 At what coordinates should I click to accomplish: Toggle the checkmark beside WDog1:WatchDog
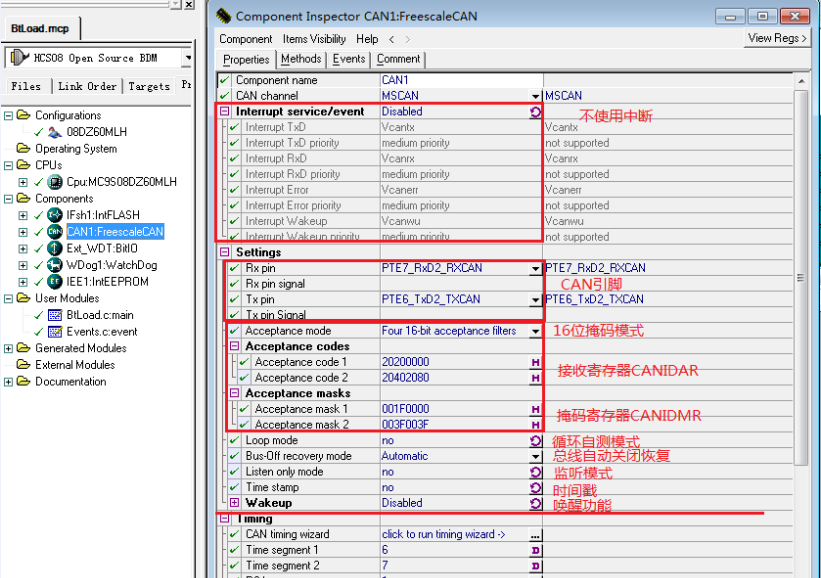[x=39, y=265]
